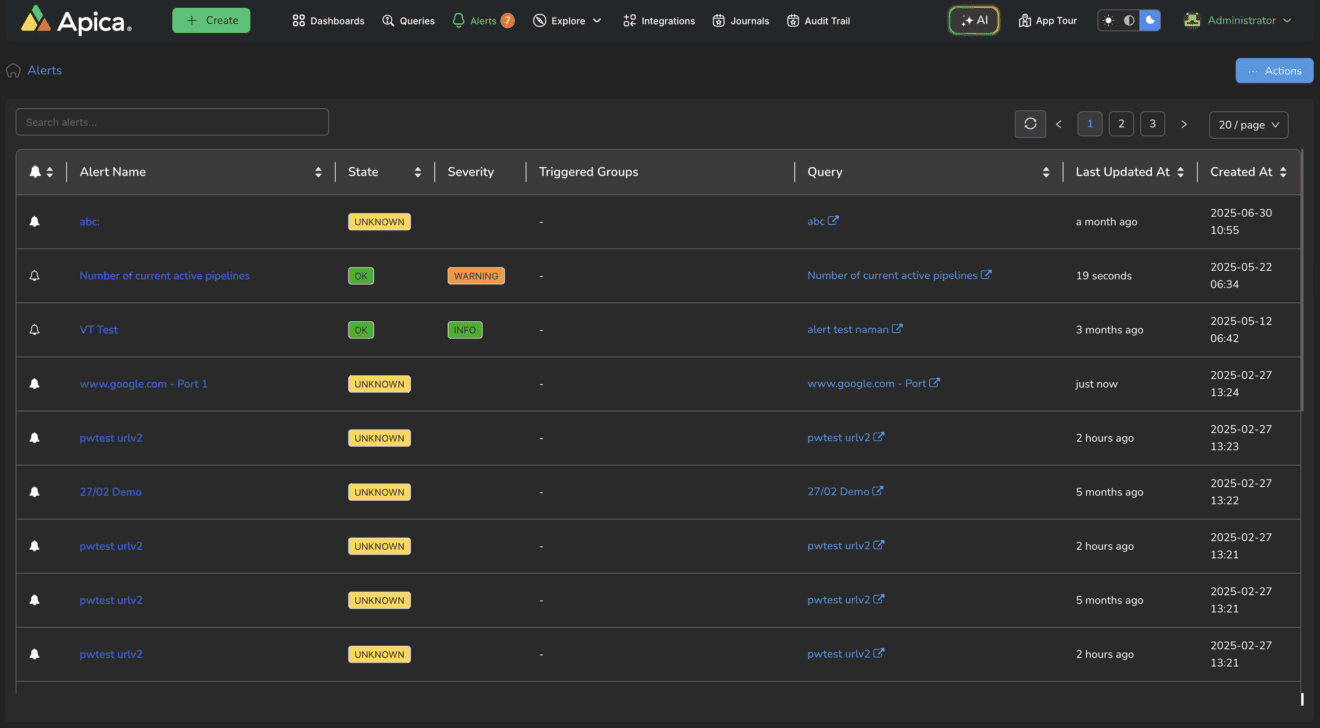Viewport: 1320px width, 728px height.
Task: Open the Number of current active pipelines alert
Action: [x=165, y=276]
